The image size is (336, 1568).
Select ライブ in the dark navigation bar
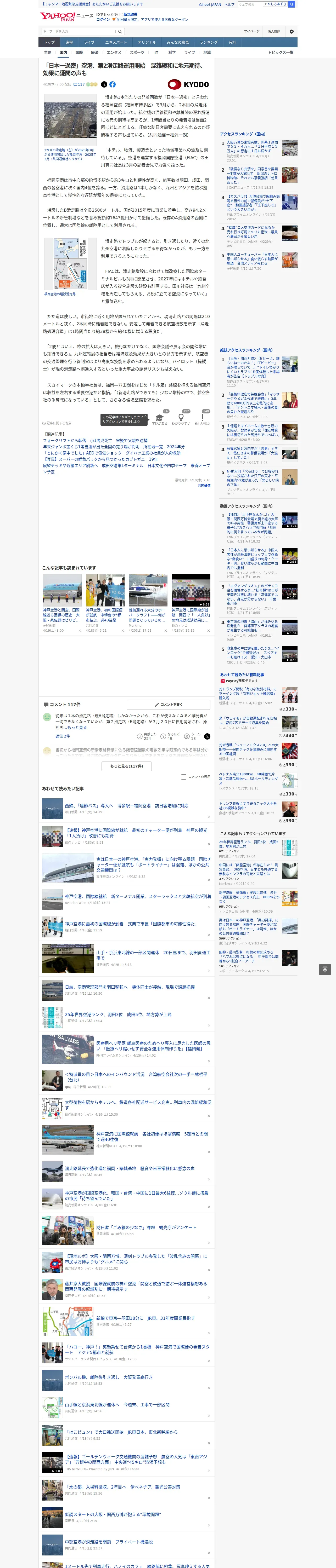(89, 43)
